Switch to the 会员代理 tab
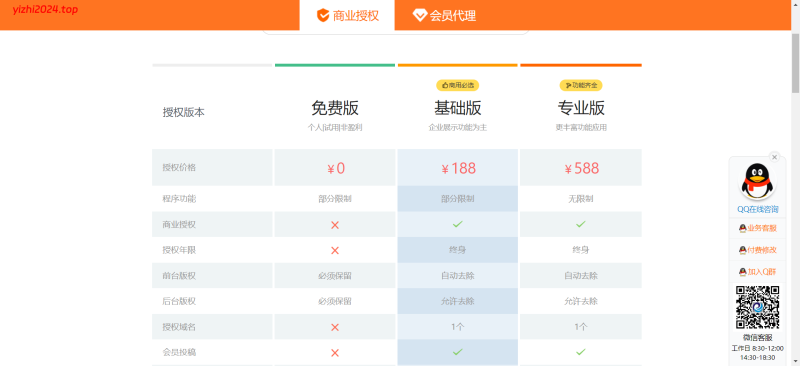800x366 pixels. click(444, 15)
